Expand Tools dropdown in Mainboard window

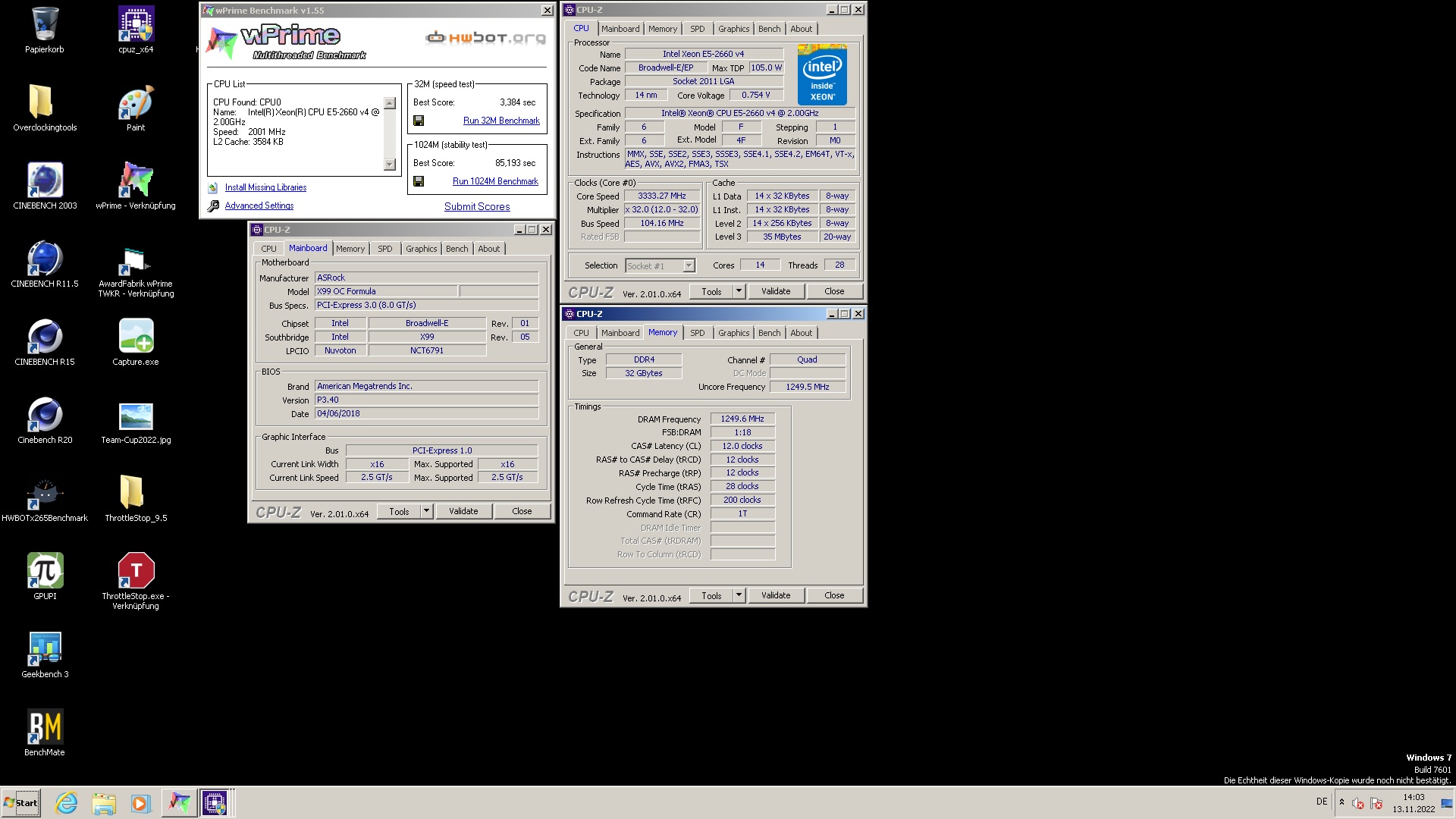[x=426, y=511]
